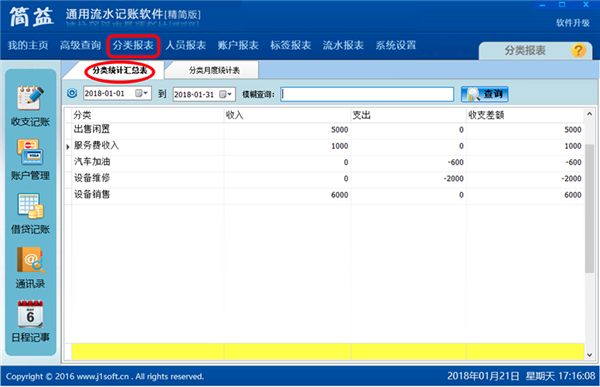Click the yellow help question mark icon
This screenshot has width=600, height=387.
[578, 50]
